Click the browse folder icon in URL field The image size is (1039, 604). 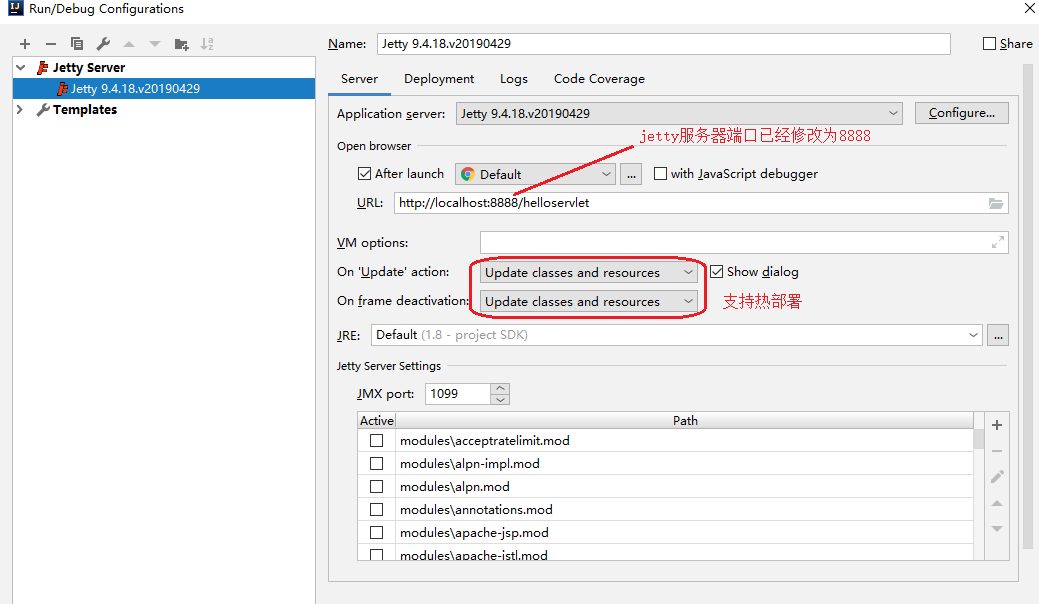coord(995,203)
